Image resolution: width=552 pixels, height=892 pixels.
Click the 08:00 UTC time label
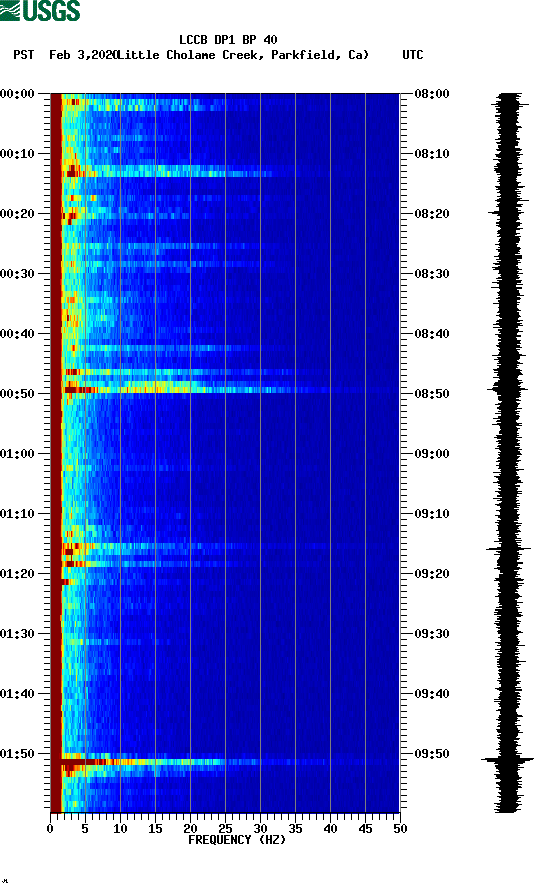432,93
